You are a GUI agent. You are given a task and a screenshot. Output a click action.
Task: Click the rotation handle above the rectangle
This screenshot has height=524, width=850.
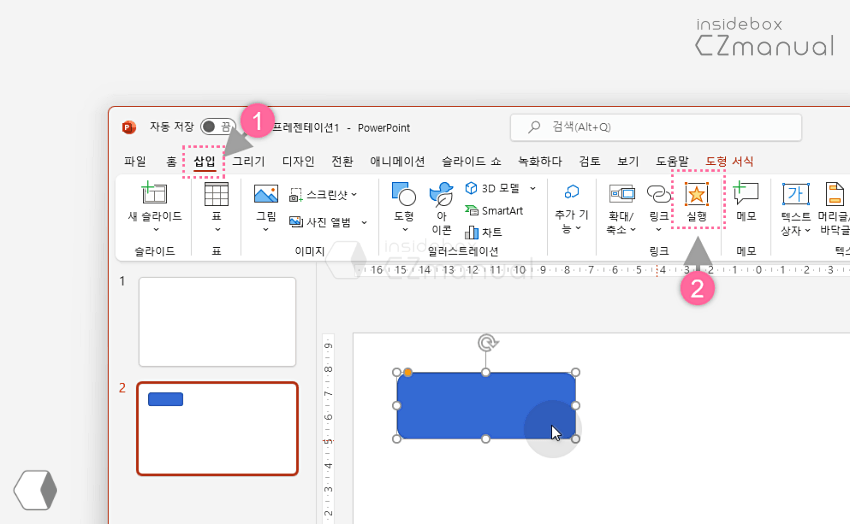pyautogui.click(x=487, y=342)
